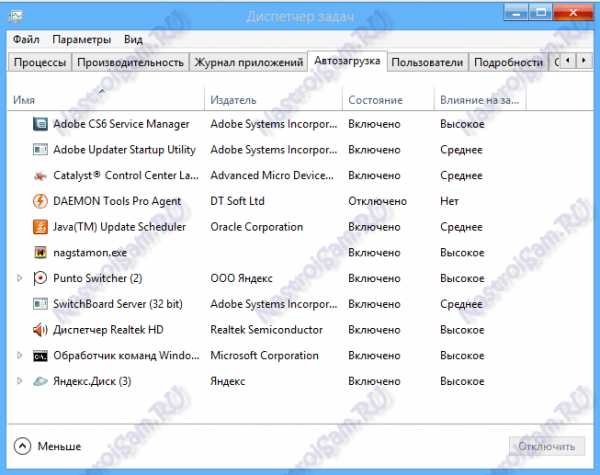Click the Меньше label
The height and width of the screenshot is (475, 600).
click(59, 446)
